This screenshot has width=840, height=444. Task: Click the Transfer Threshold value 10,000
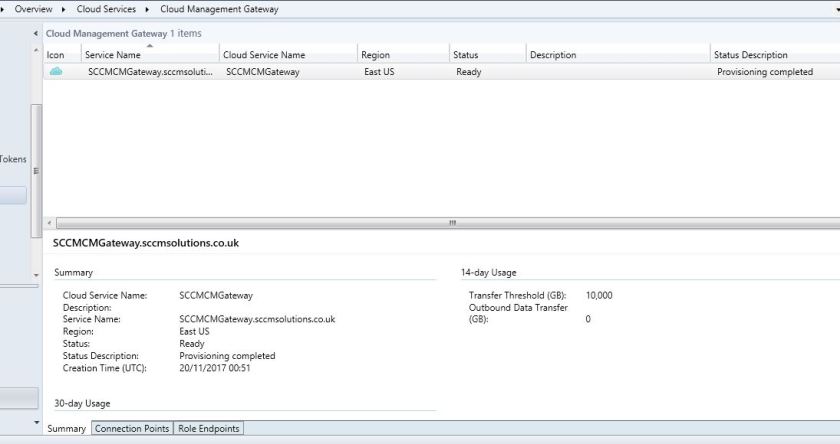pos(599,295)
